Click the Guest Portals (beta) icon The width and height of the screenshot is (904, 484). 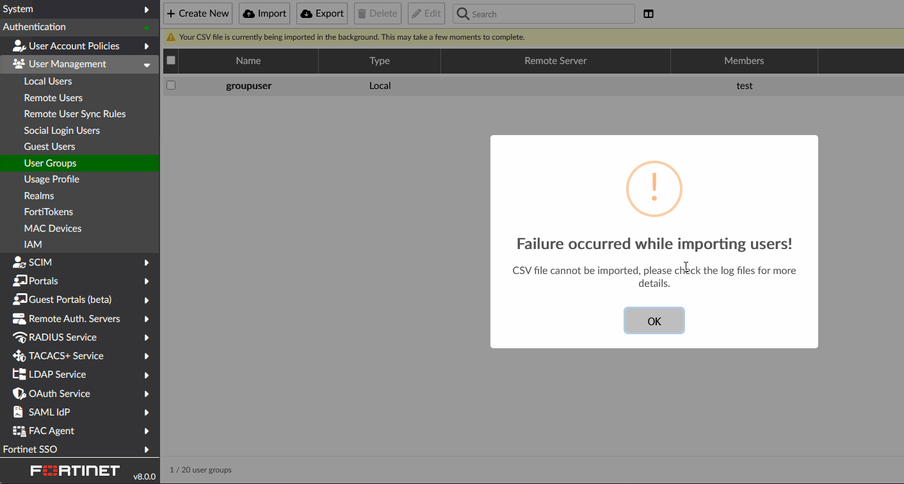pos(19,299)
